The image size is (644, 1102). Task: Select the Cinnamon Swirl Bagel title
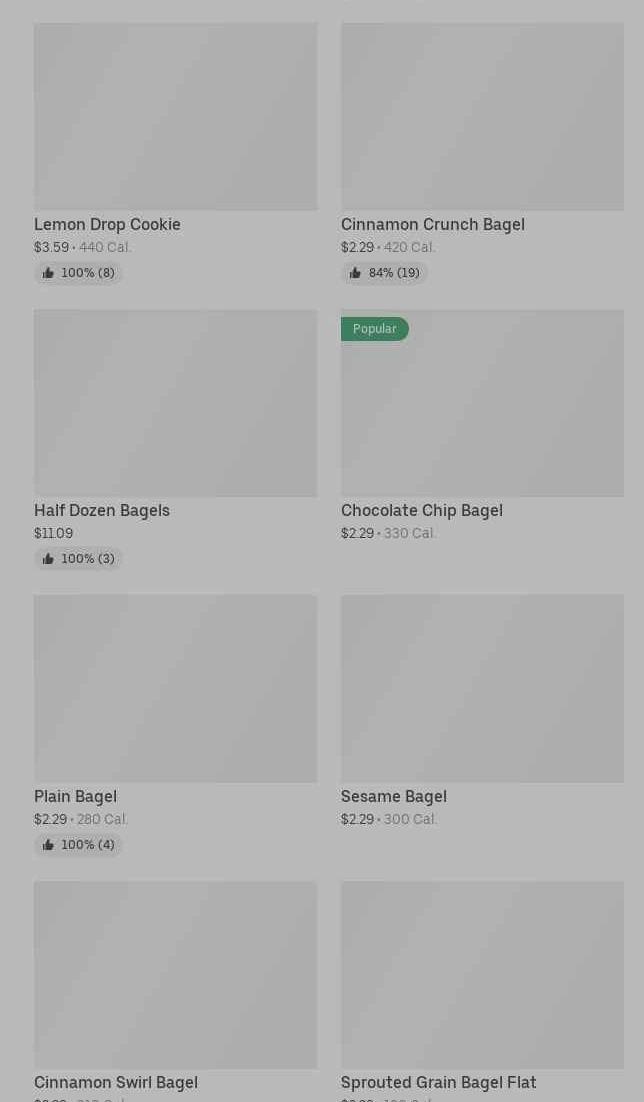point(115,1082)
